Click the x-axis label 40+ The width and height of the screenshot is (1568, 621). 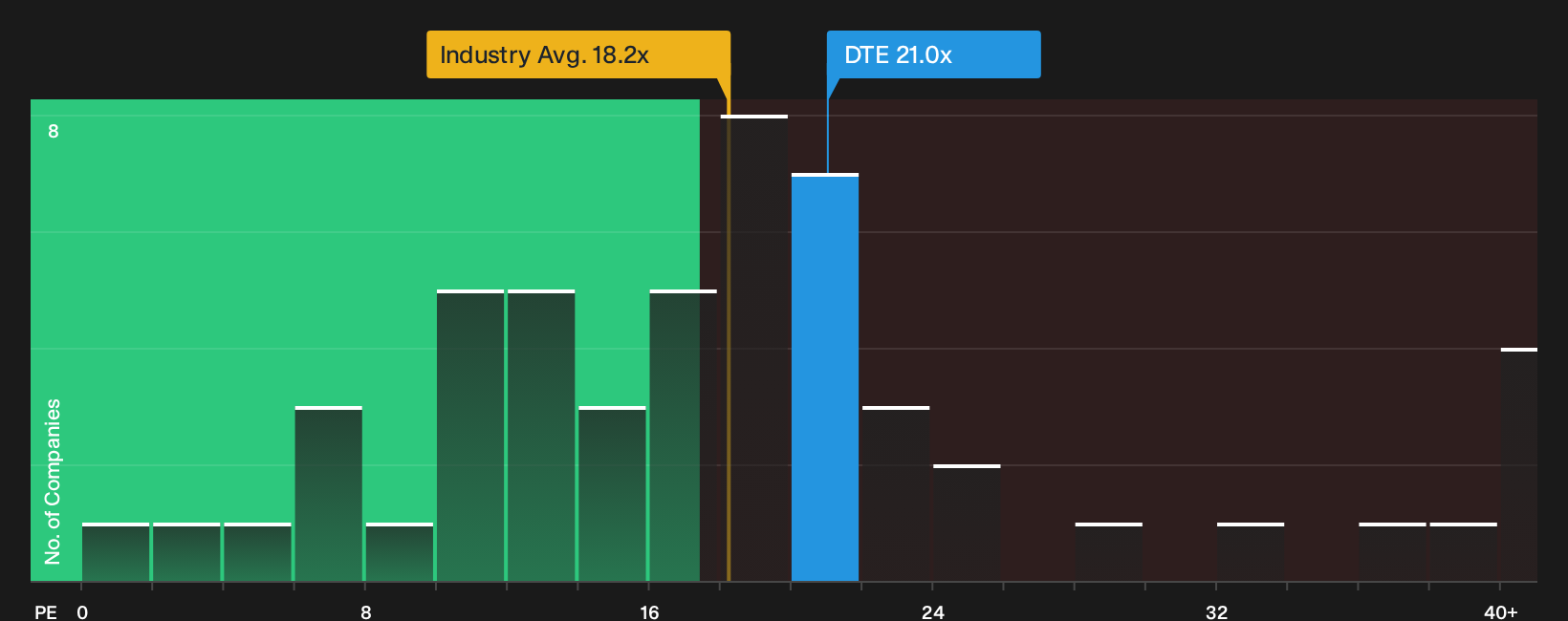pos(1500,612)
